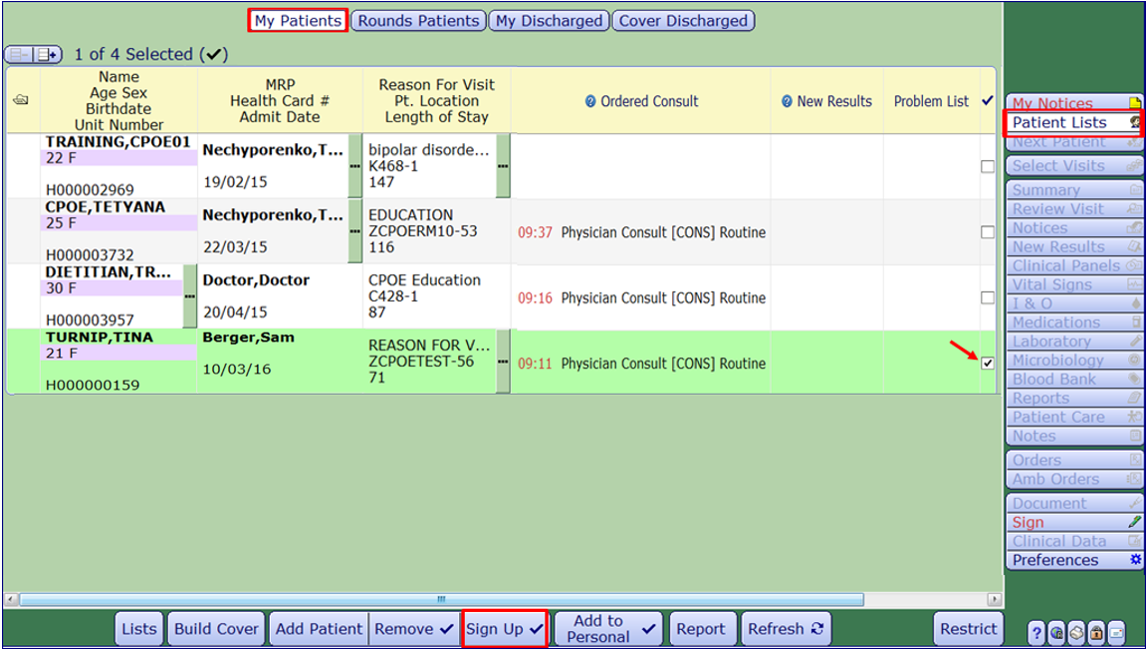This screenshot has height=649, width=1148.
Task: Open the My Discharged tab
Action: 548,20
